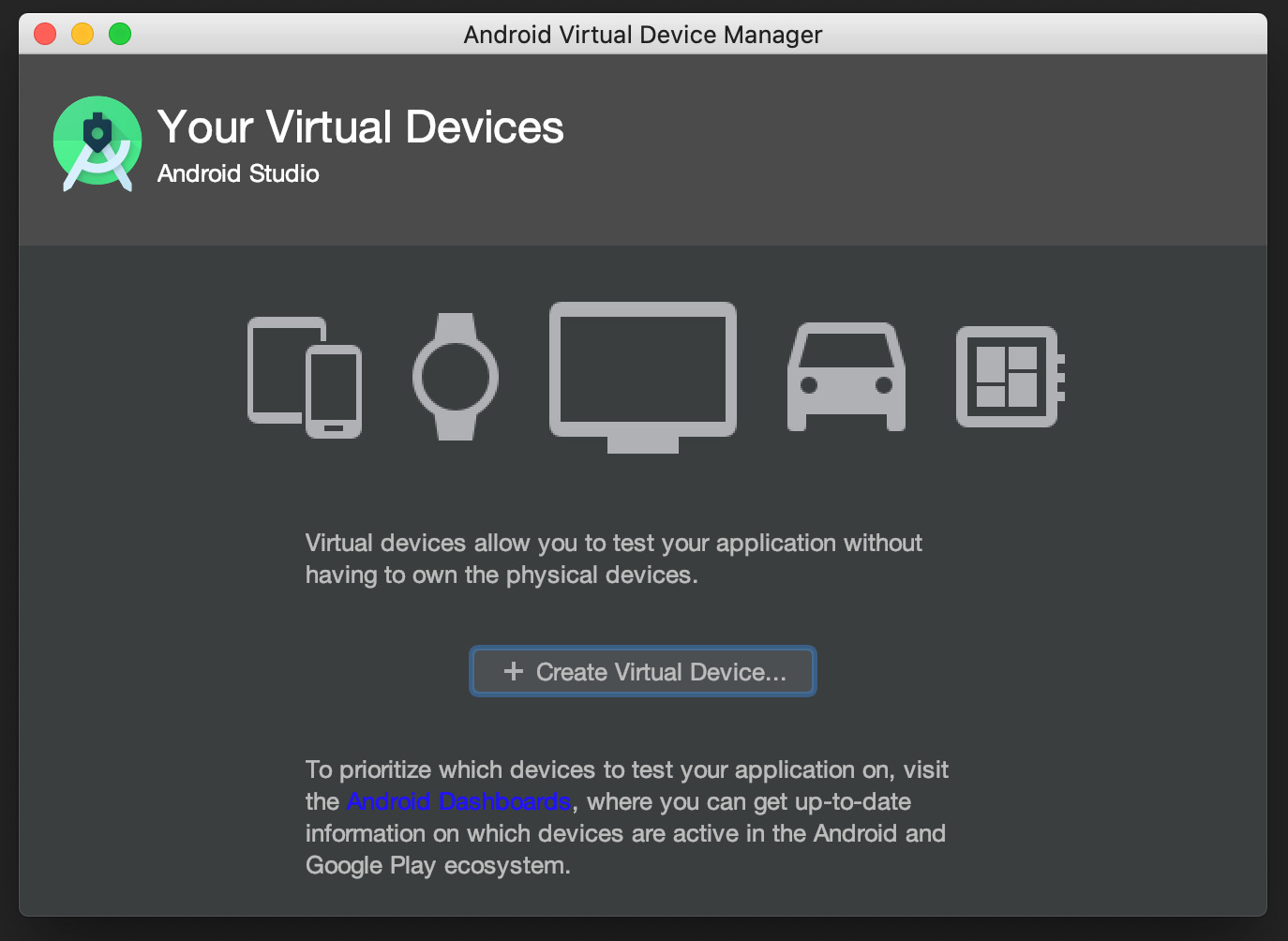
Task: Click the Android Things board icon
Action: pyautogui.click(x=1011, y=377)
